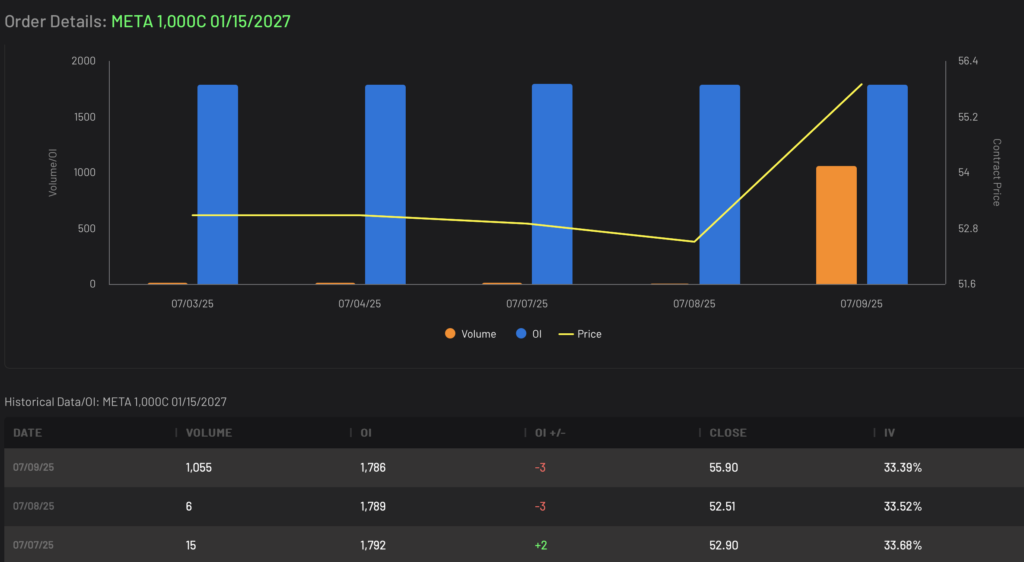The height and width of the screenshot is (562, 1024).
Task: Select the orange volume bar for 07/09/25
Action: tap(837, 225)
